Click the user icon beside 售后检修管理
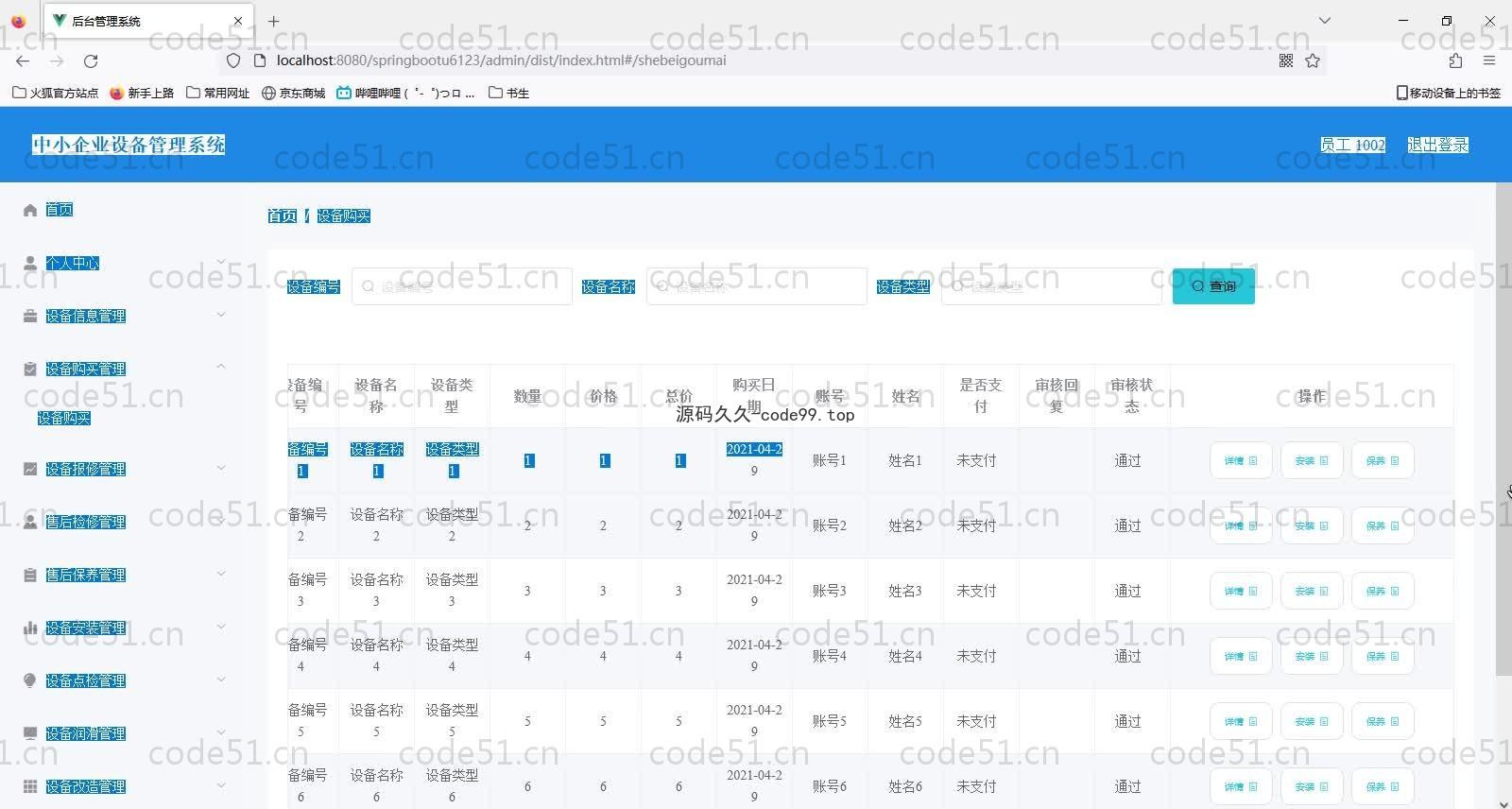Image resolution: width=1512 pixels, height=809 pixels. [30, 522]
